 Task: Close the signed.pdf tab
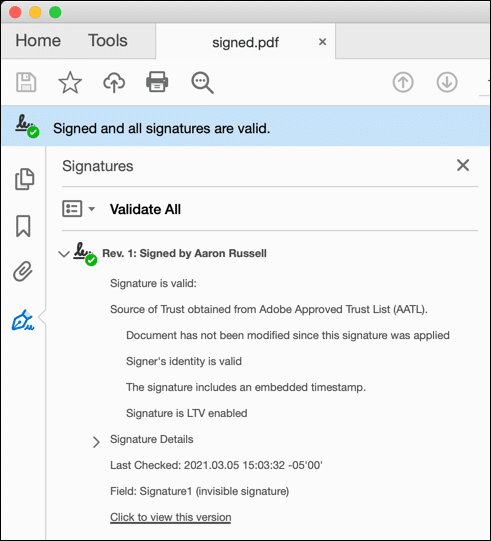(323, 42)
